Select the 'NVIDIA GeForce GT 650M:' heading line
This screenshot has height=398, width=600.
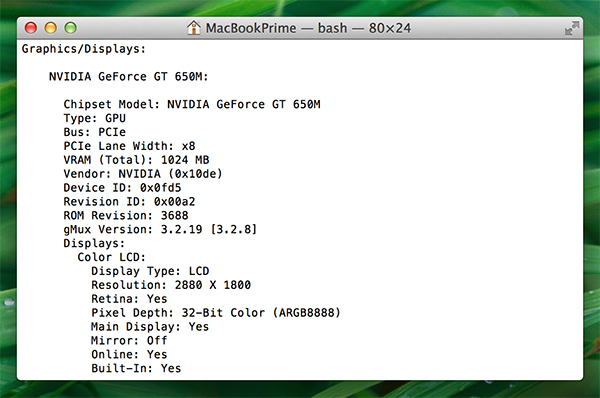pos(129,77)
